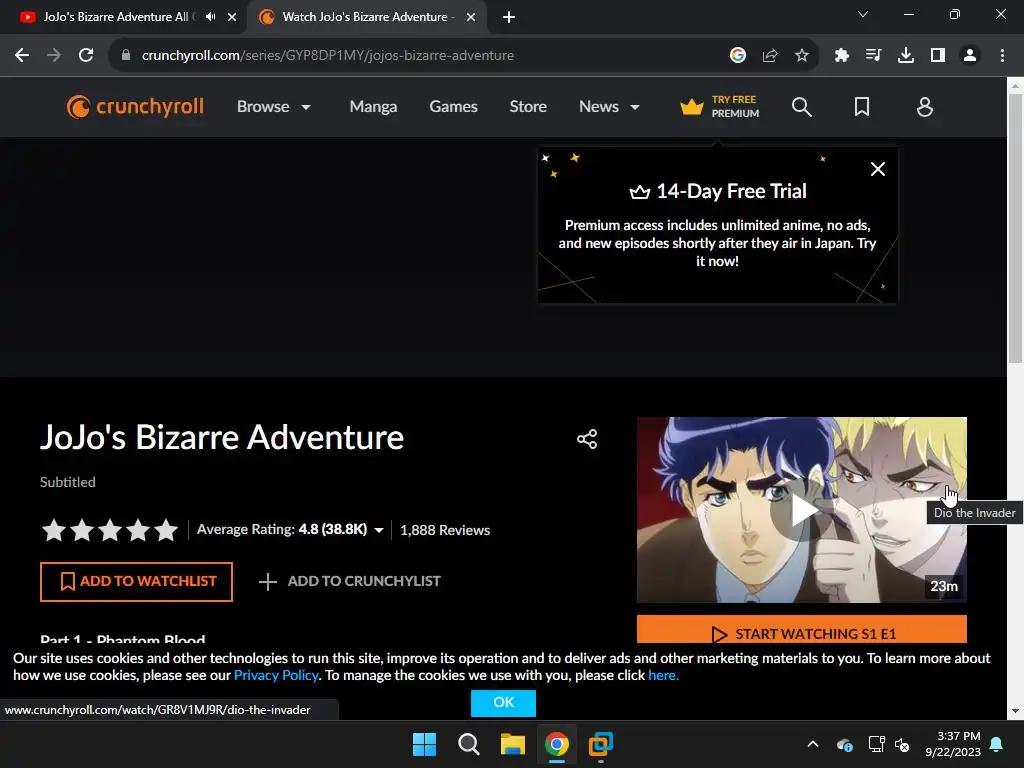1024x768 pixels.
Task: Open File Explorer from taskbar
Action: [x=513, y=744]
